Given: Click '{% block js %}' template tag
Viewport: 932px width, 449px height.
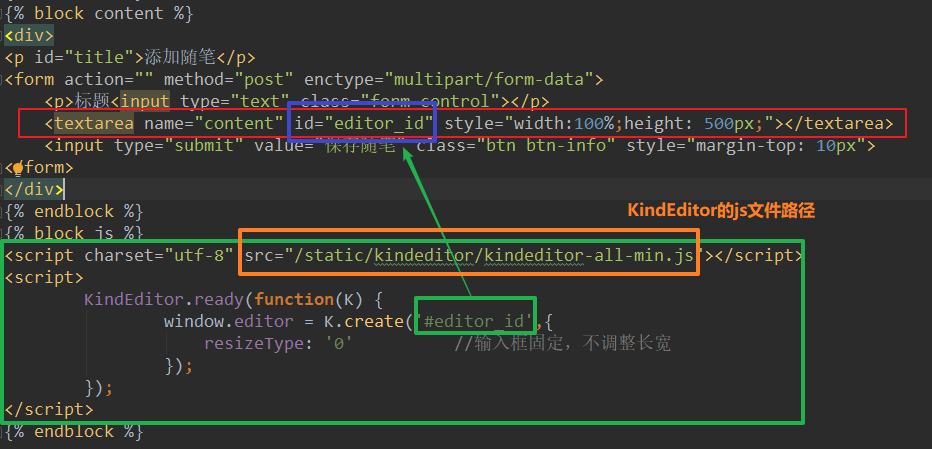Looking at the screenshot, I should click(74, 233).
